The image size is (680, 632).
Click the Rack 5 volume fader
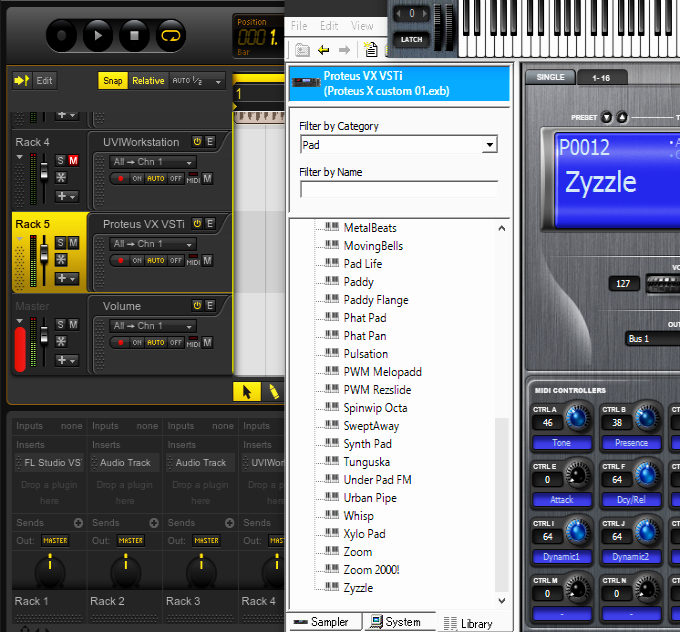(x=44, y=254)
